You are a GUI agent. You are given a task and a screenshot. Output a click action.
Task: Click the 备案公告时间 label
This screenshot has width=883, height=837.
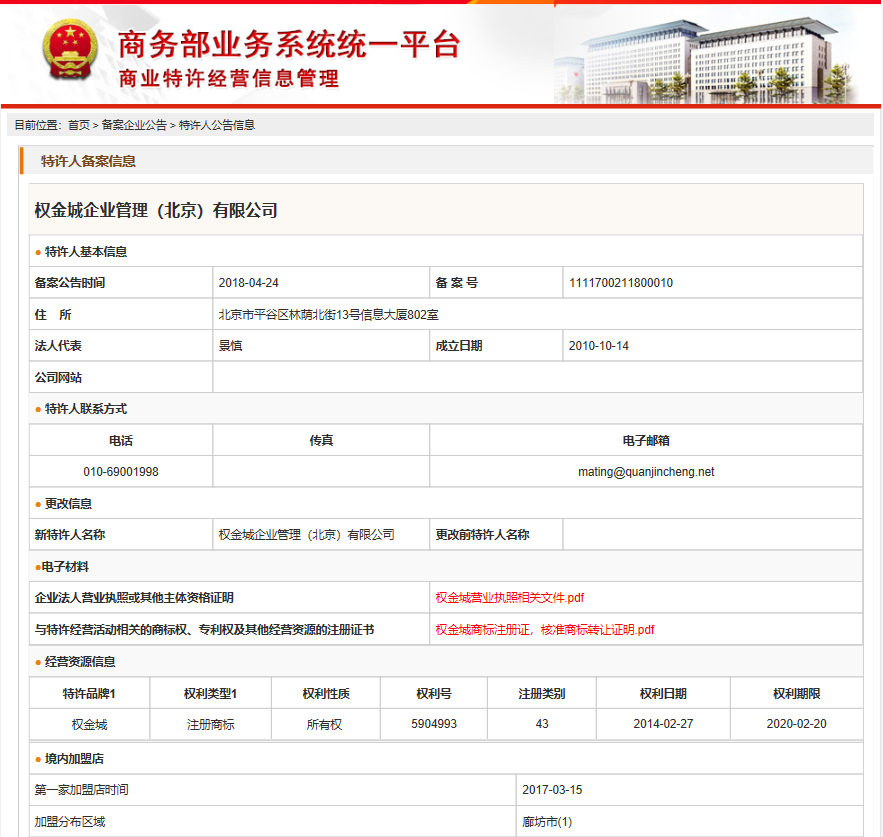[70, 283]
